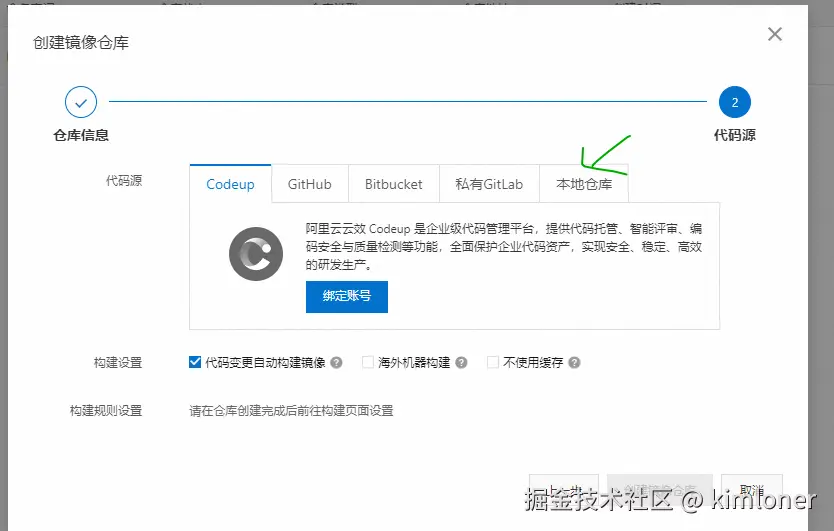The image size is (834, 531).
Task: Click the 构建规则设置 label
Action: tap(106, 411)
